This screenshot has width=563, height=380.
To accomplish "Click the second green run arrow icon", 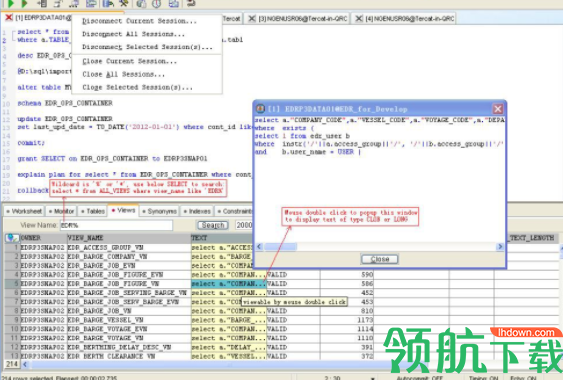I will pyautogui.click(x=24, y=4).
